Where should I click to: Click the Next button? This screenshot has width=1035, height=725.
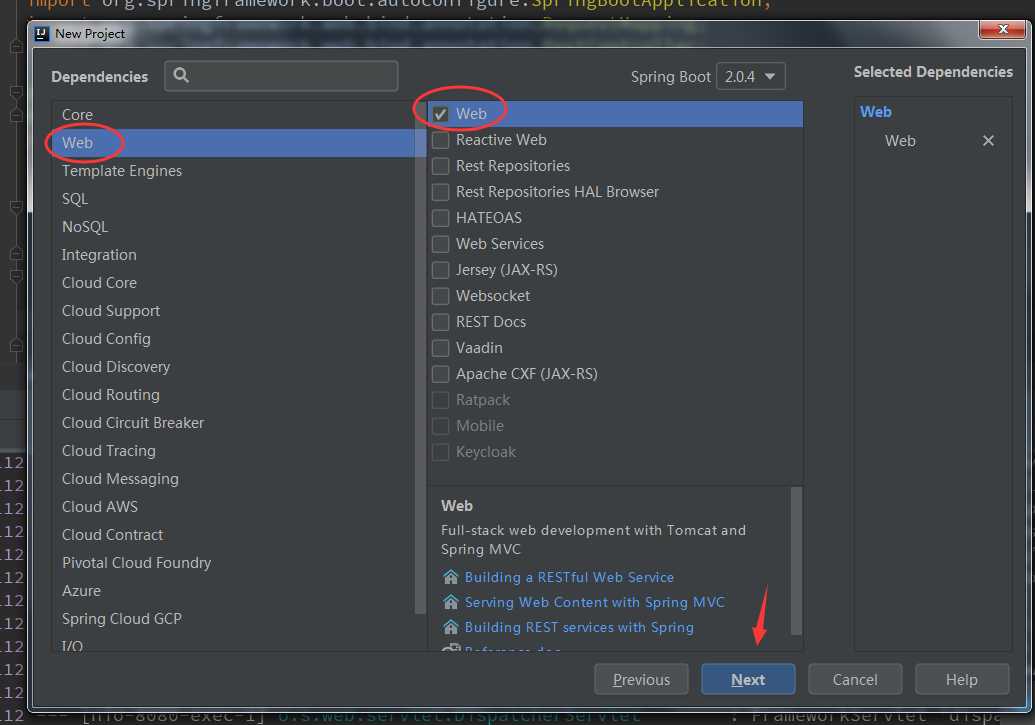[x=748, y=679]
